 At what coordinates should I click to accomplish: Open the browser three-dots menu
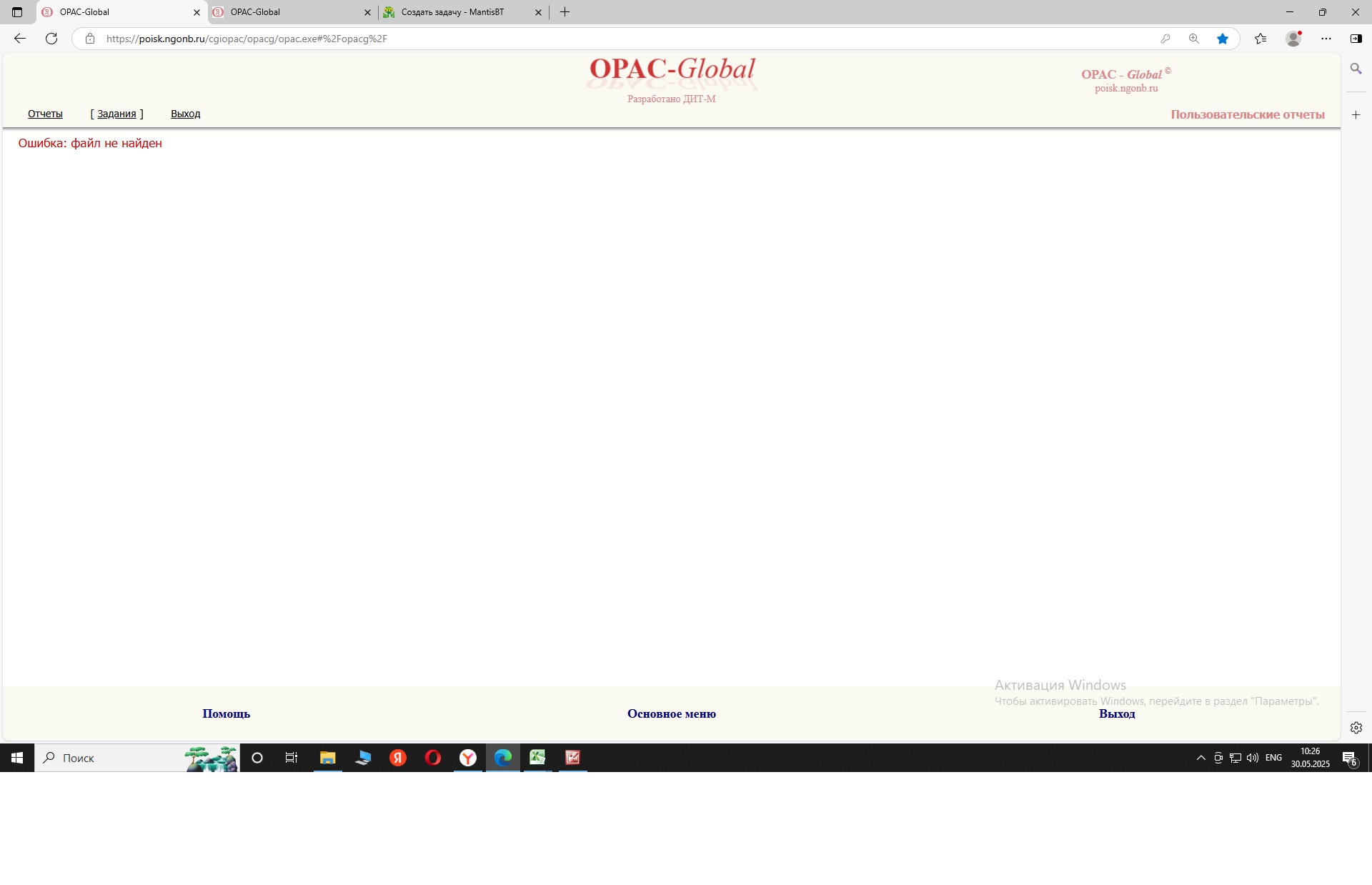coord(1326,39)
